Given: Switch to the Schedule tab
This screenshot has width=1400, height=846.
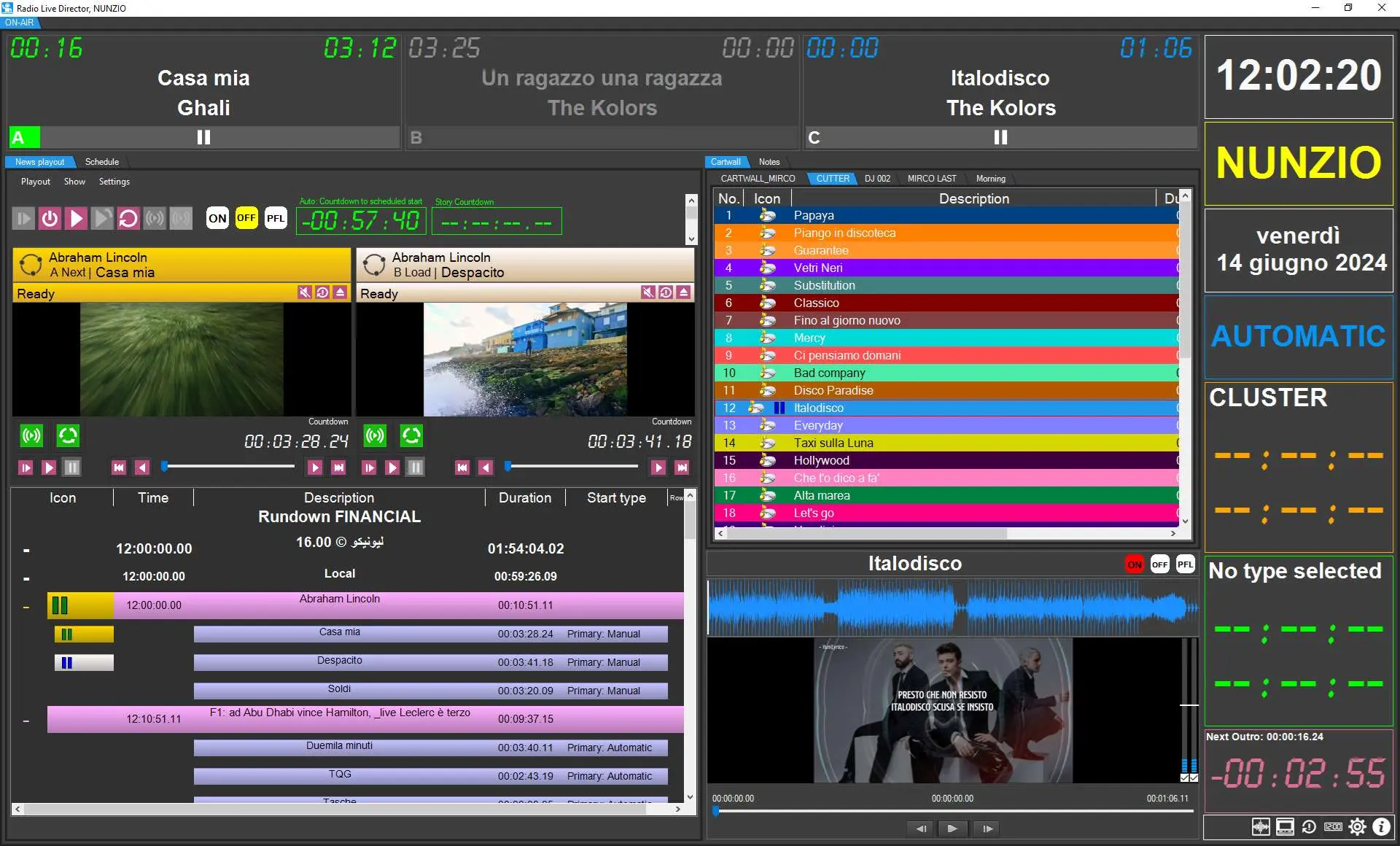Looking at the screenshot, I should 101,162.
